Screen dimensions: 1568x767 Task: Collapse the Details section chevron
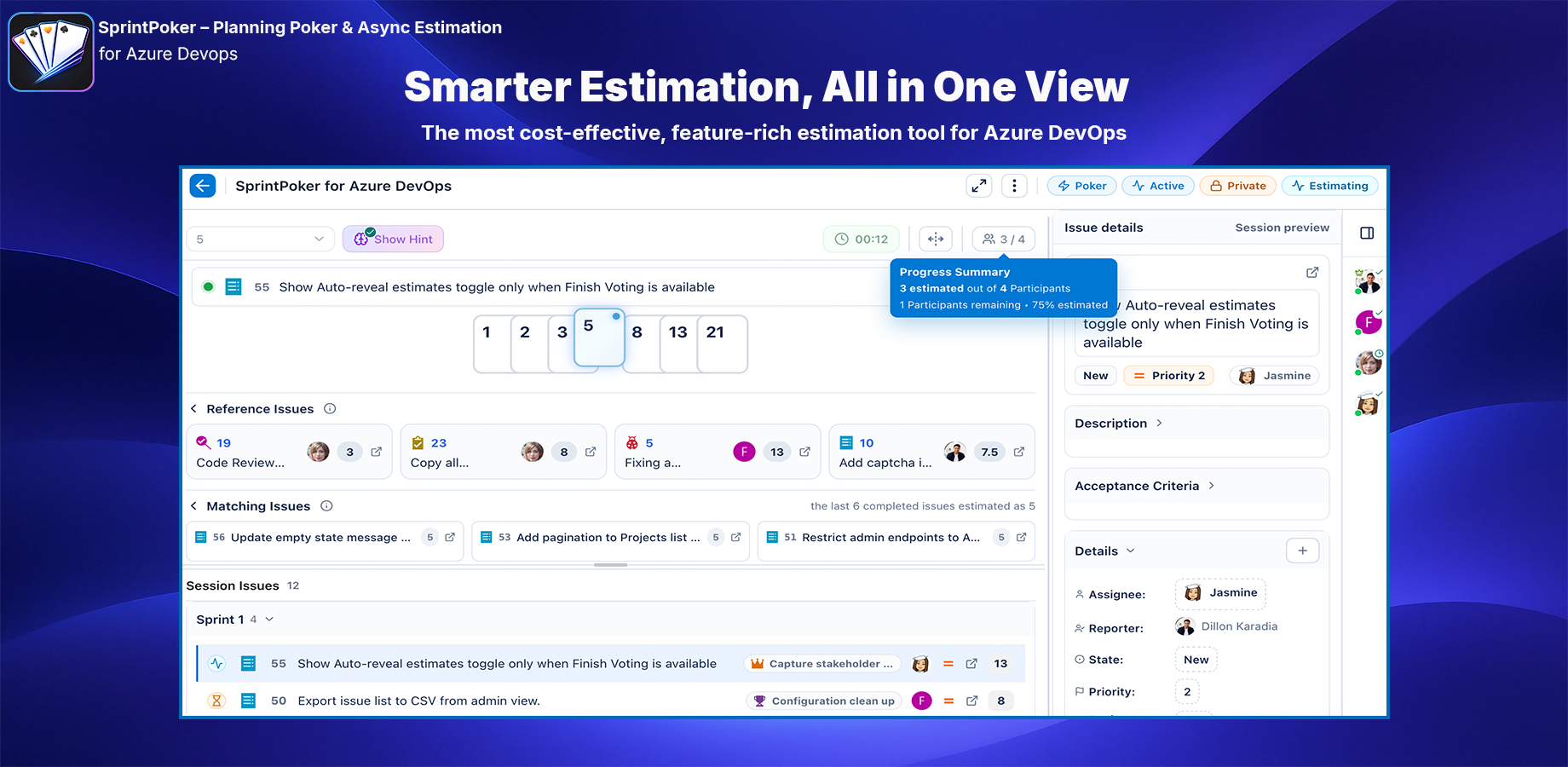coord(1131,551)
